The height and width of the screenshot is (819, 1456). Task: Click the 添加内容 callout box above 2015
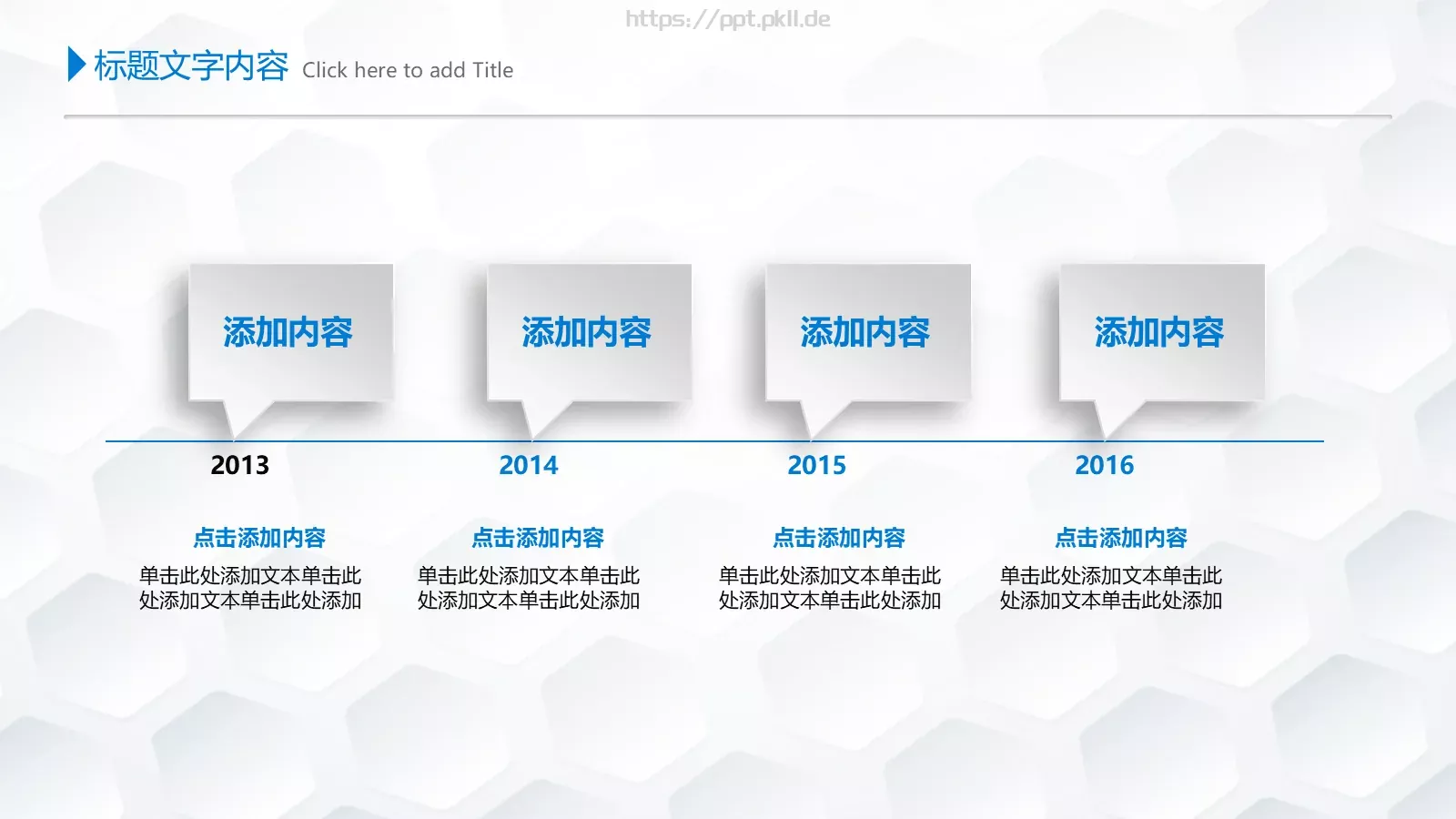(x=868, y=333)
